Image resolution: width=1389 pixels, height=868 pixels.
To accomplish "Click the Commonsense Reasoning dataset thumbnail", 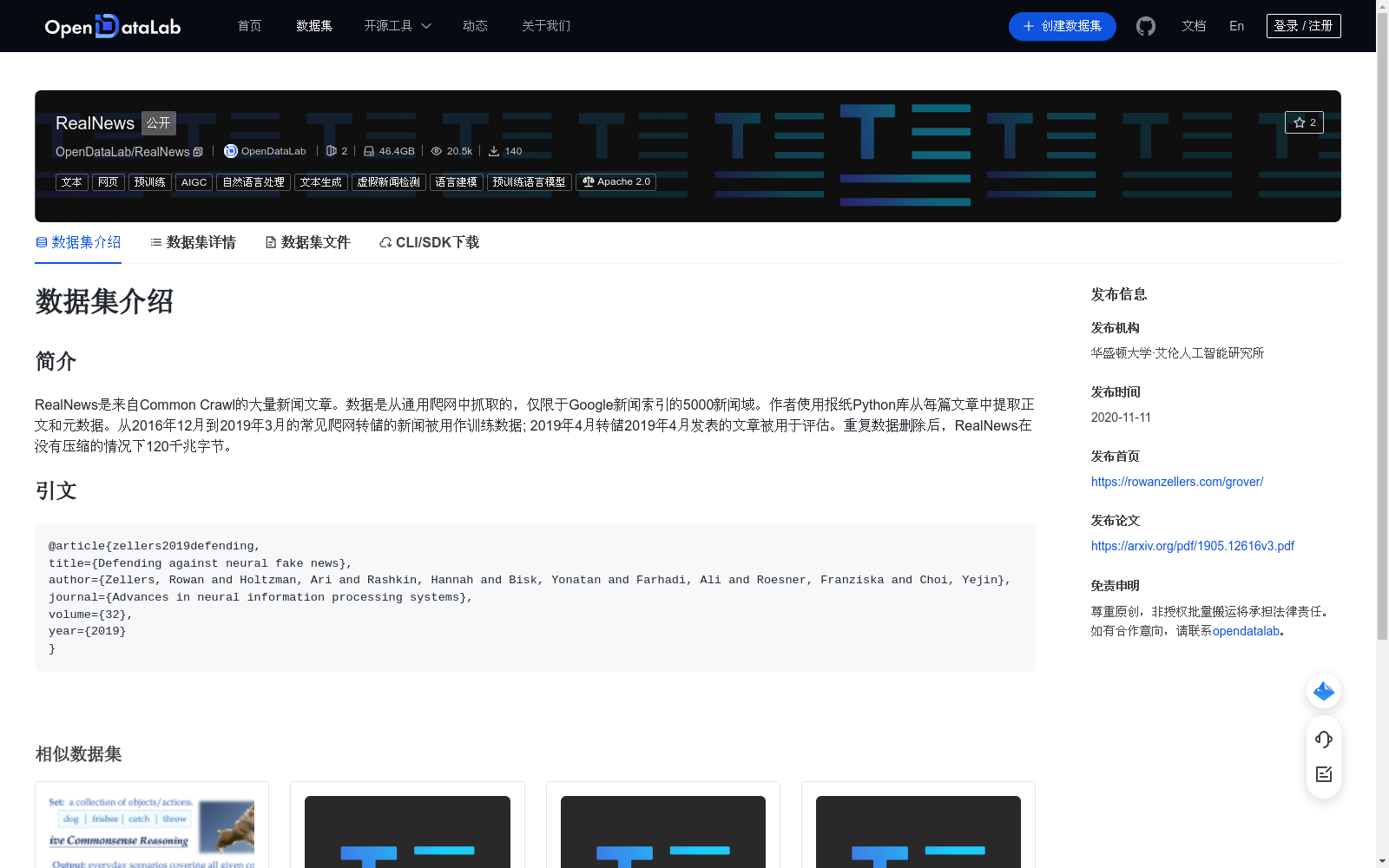I will click(x=151, y=825).
